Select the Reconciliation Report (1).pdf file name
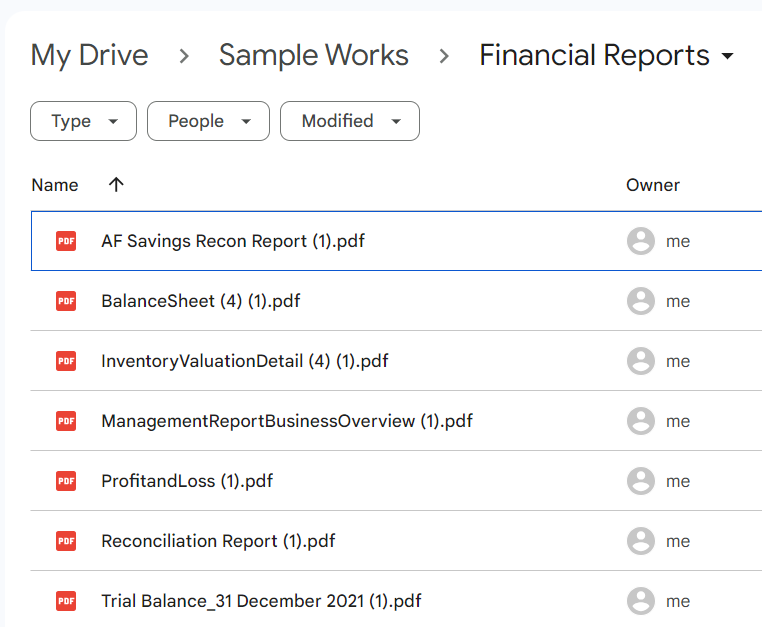This screenshot has width=762, height=627. pos(218,541)
